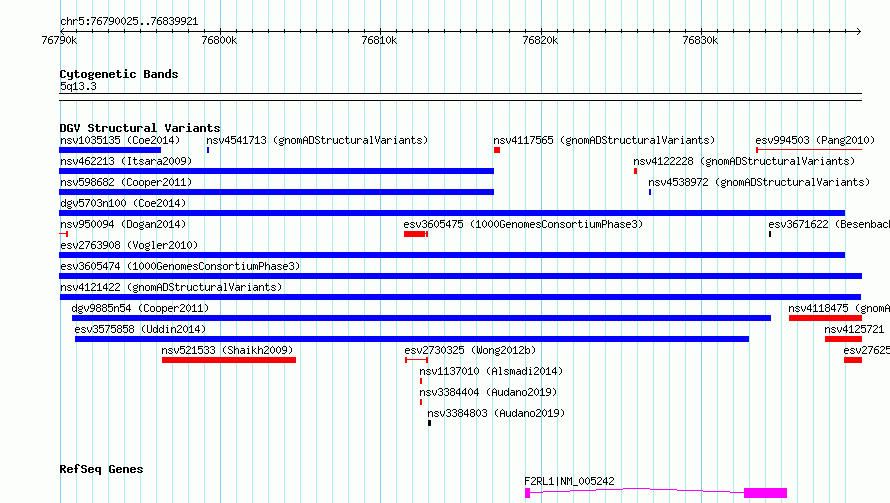This screenshot has height=503, width=890.
Task: Open esv3605474 (1000GenomesConsortiumPhase3) label
Action: click(180, 266)
